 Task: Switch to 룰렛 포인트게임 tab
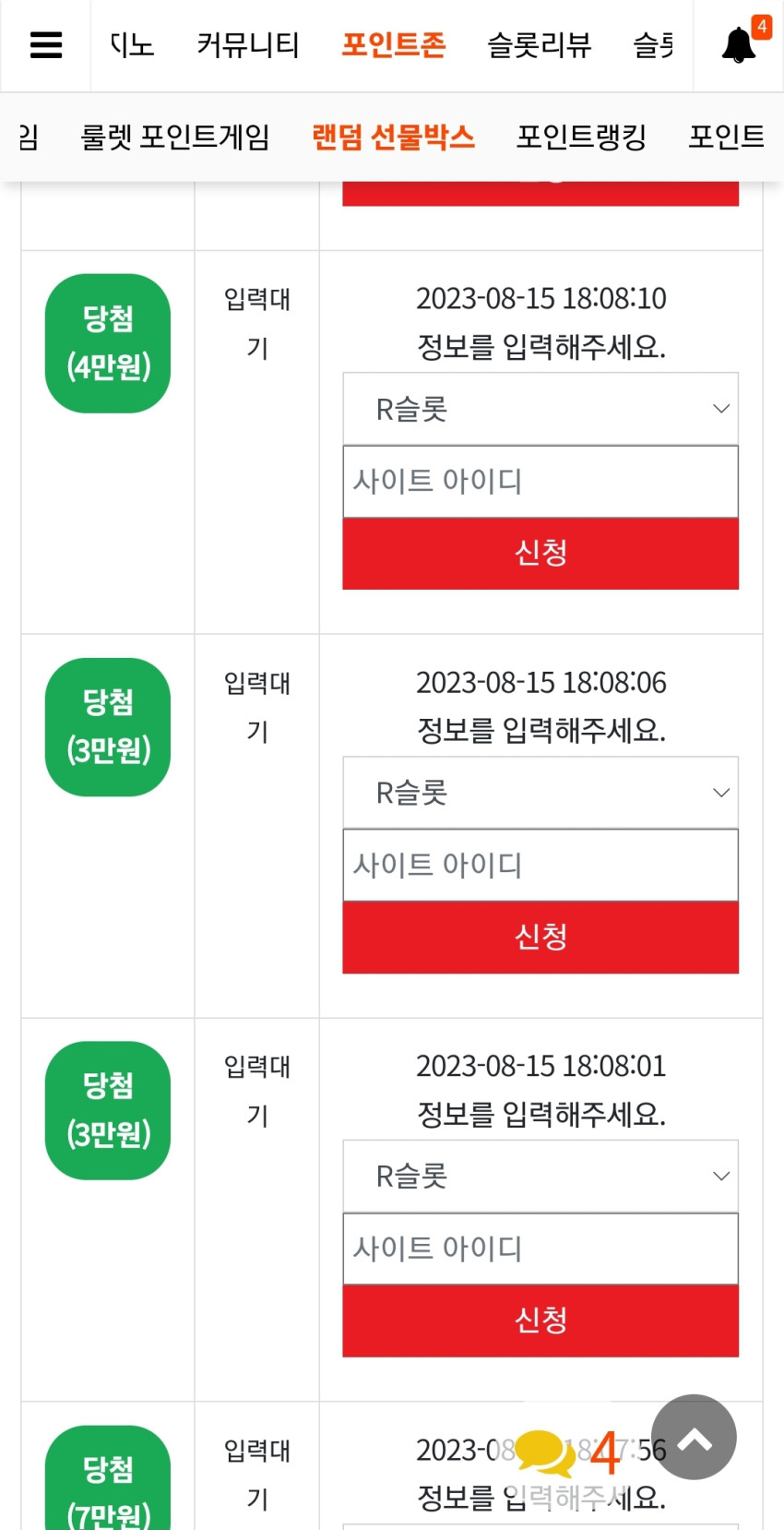click(175, 137)
